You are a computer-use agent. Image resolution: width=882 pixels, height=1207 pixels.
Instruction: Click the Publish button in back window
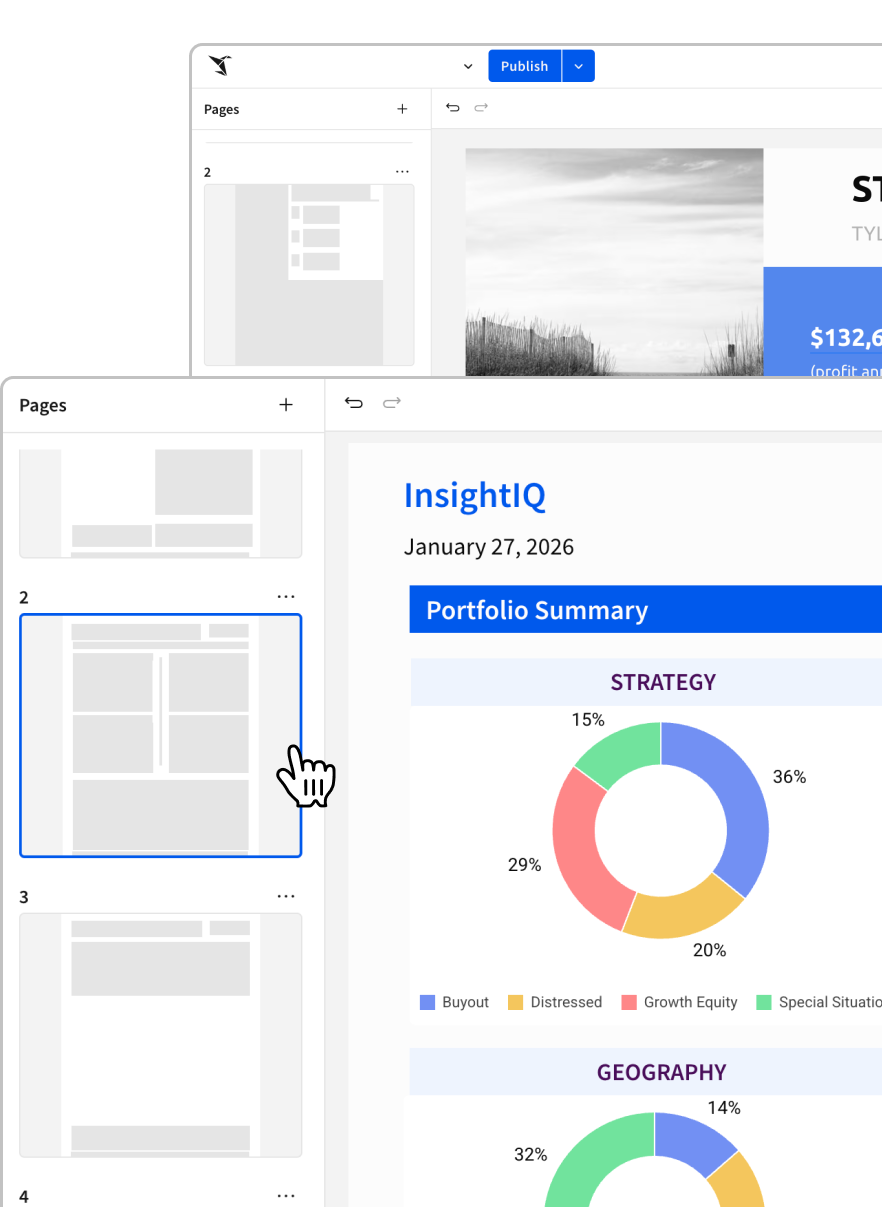[x=525, y=66]
